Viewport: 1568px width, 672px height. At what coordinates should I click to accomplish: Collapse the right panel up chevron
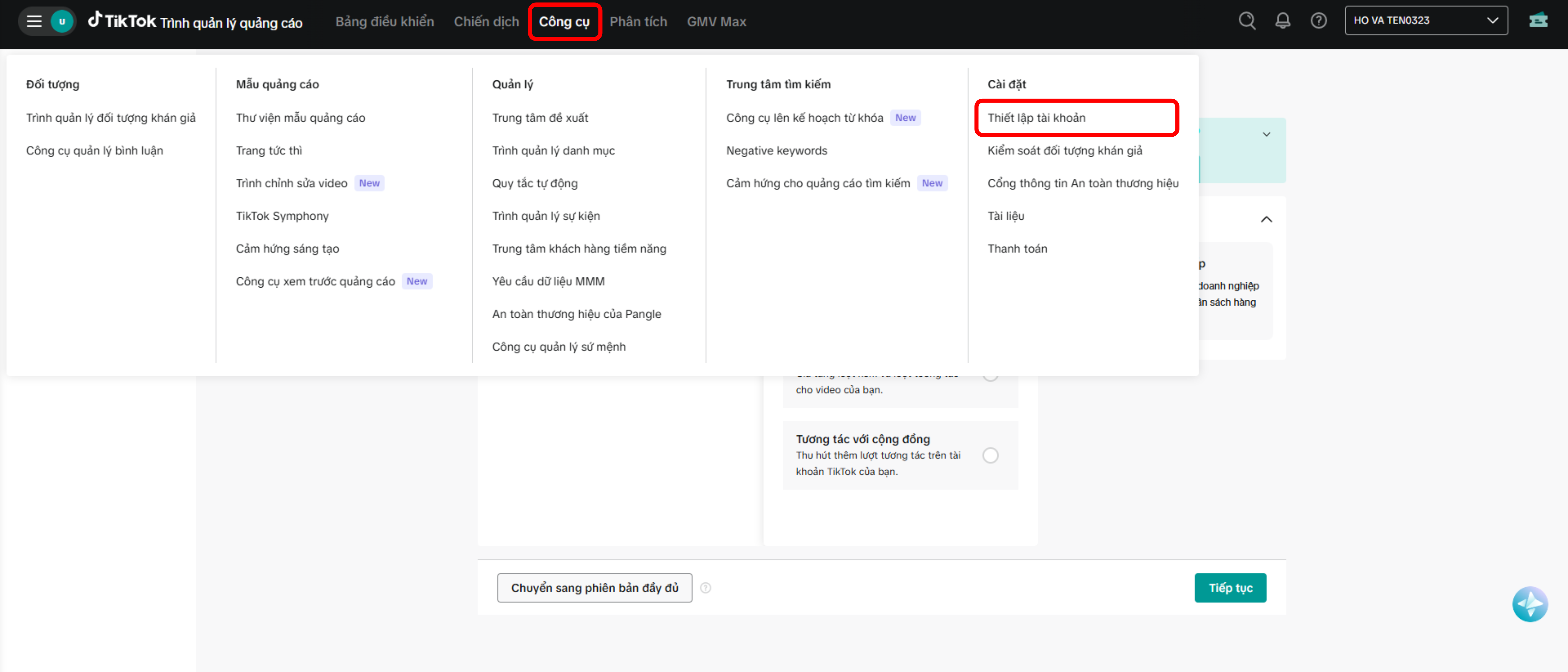click(1266, 219)
